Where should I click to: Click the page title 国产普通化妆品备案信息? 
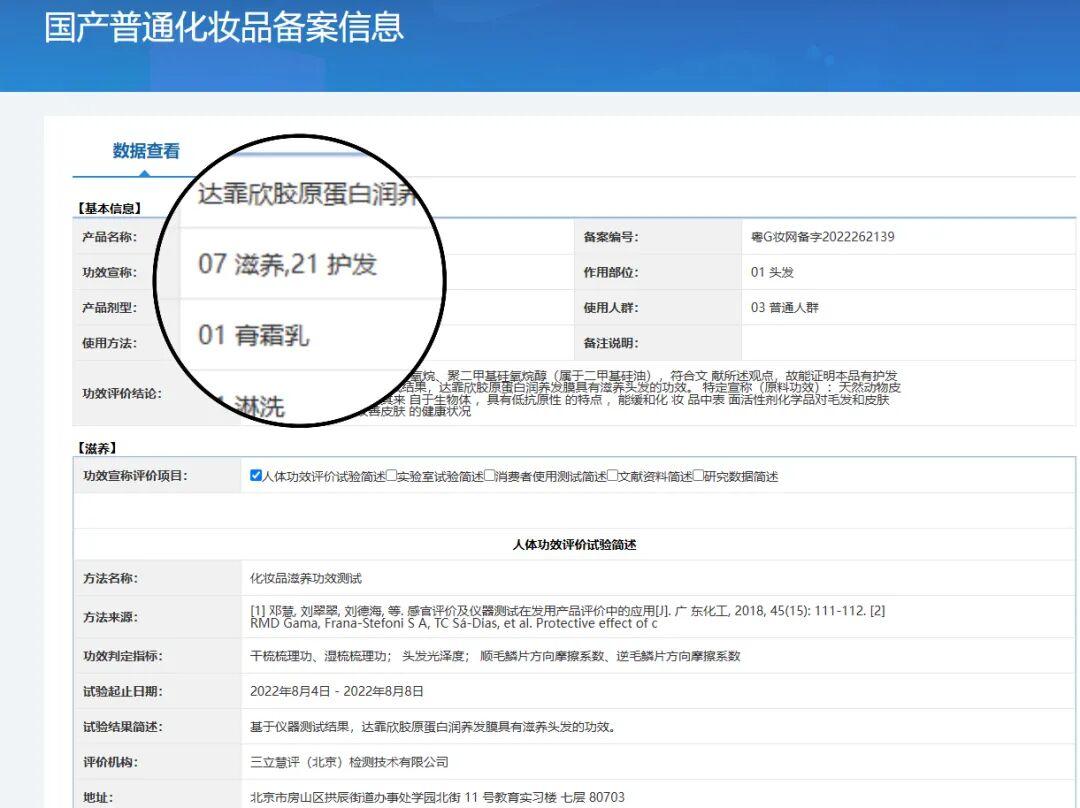pyautogui.click(x=224, y=27)
